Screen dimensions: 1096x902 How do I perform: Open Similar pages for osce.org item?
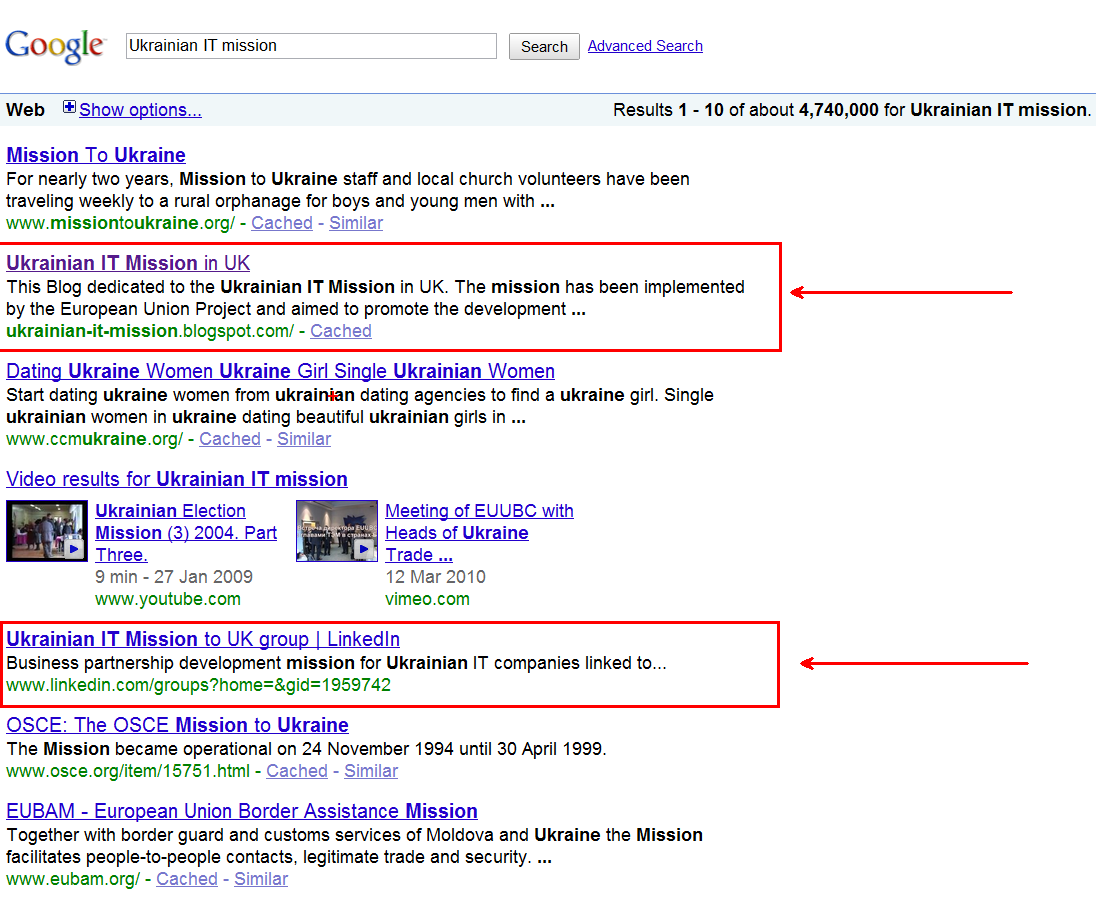(x=371, y=771)
